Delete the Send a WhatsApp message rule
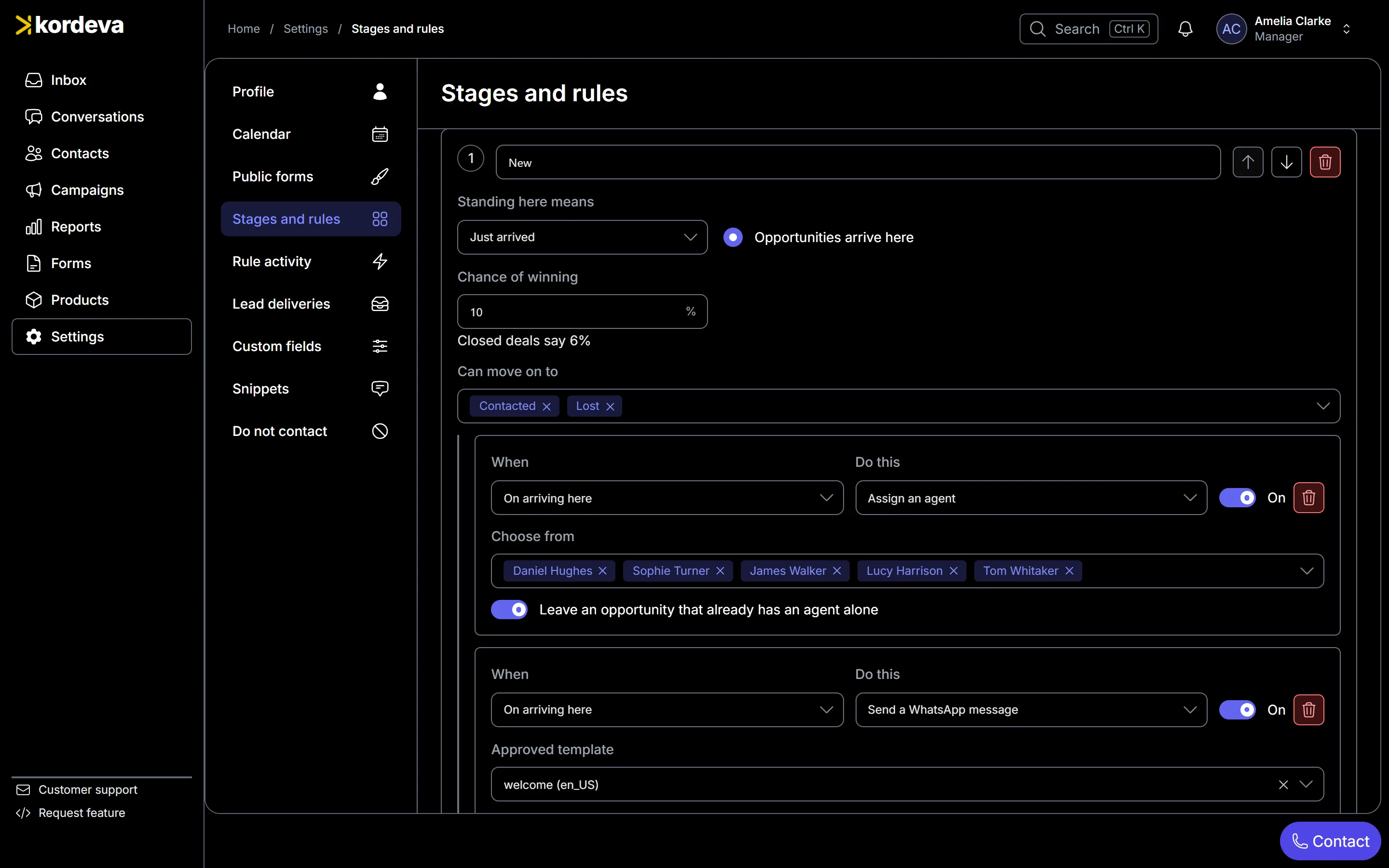 [1308, 710]
